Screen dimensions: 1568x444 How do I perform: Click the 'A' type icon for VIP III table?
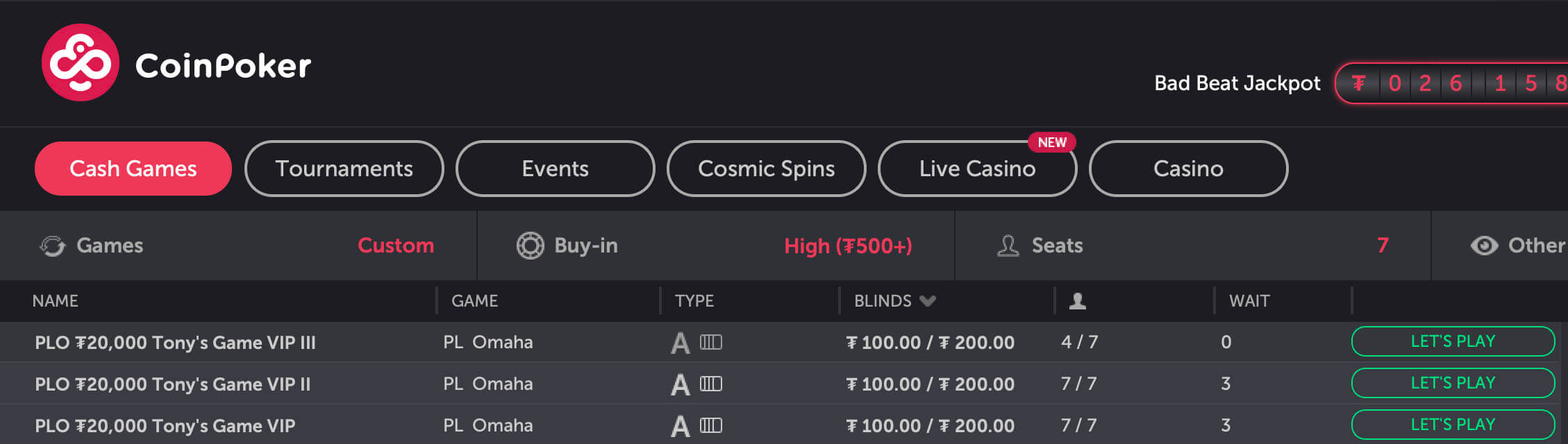(x=680, y=343)
